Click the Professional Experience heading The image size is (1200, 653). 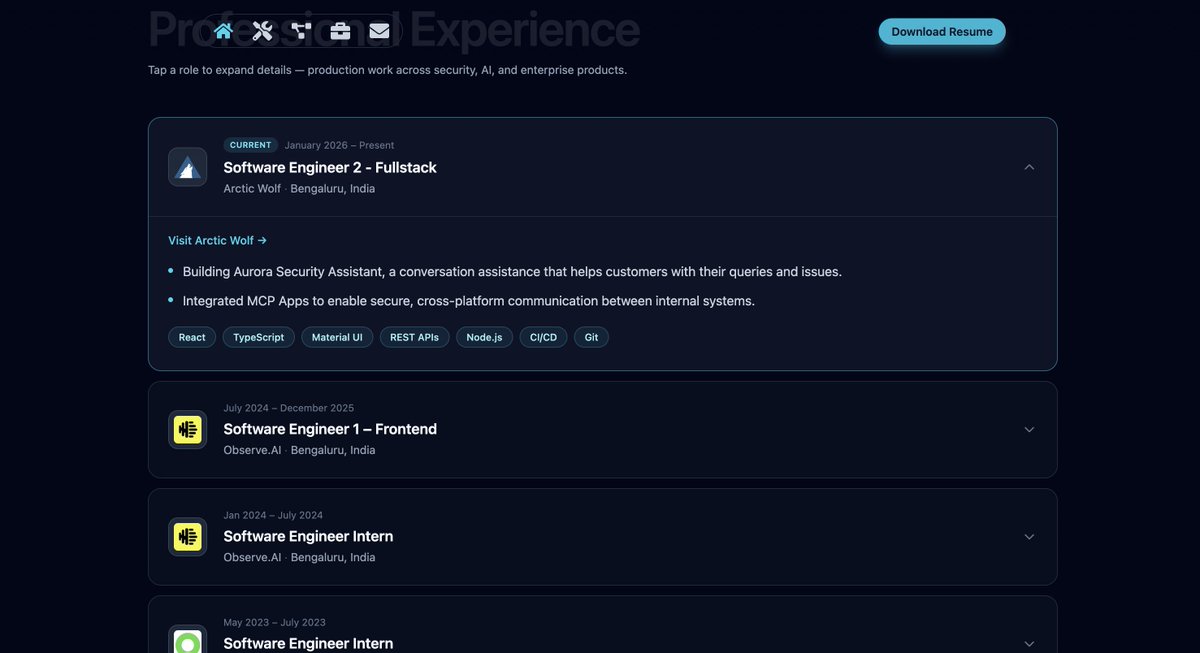click(x=394, y=29)
